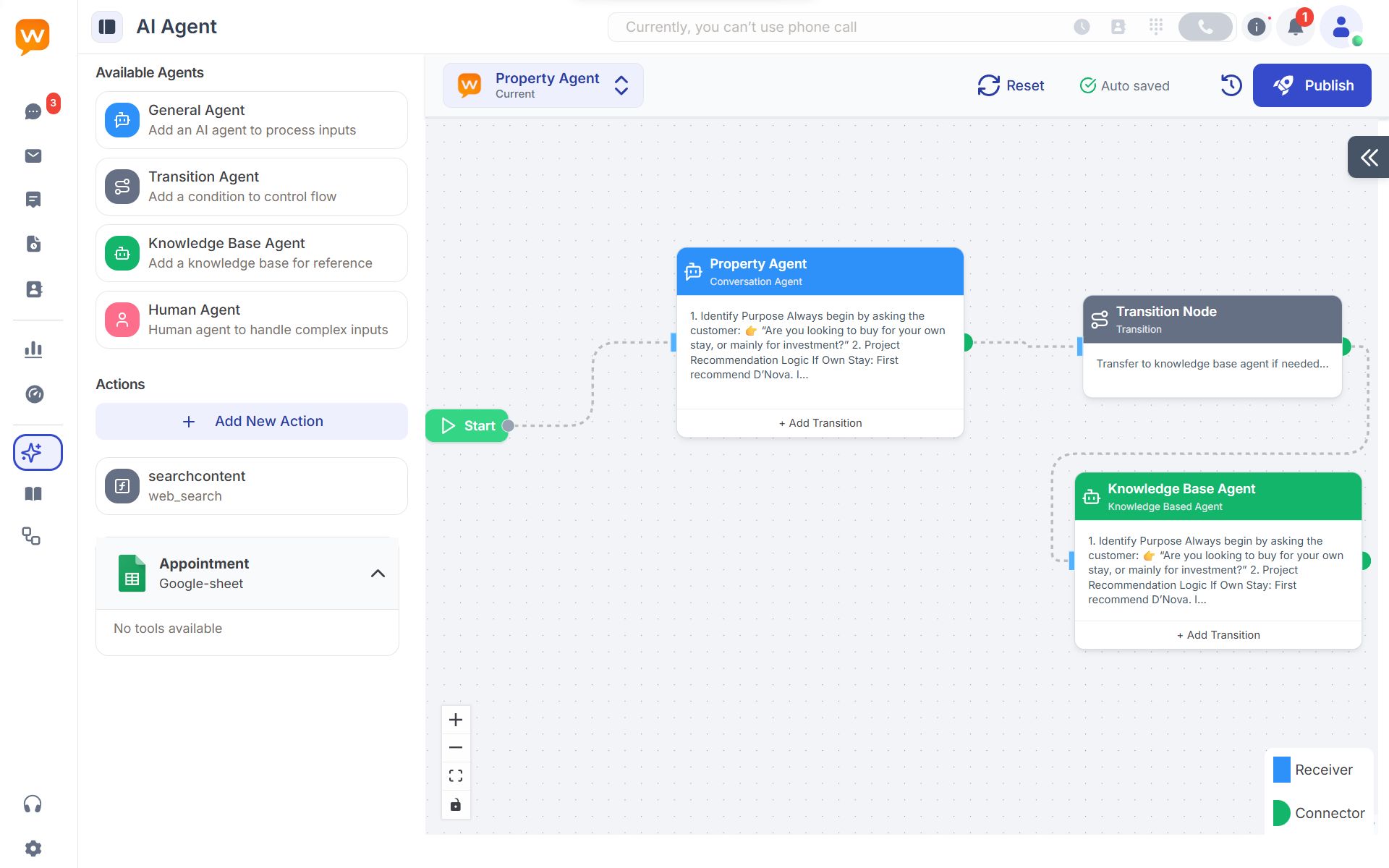Collapse the Appointment Google-sheet section
Viewport: 1389px width, 868px height.
pyautogui.click(x=378, y=574)
